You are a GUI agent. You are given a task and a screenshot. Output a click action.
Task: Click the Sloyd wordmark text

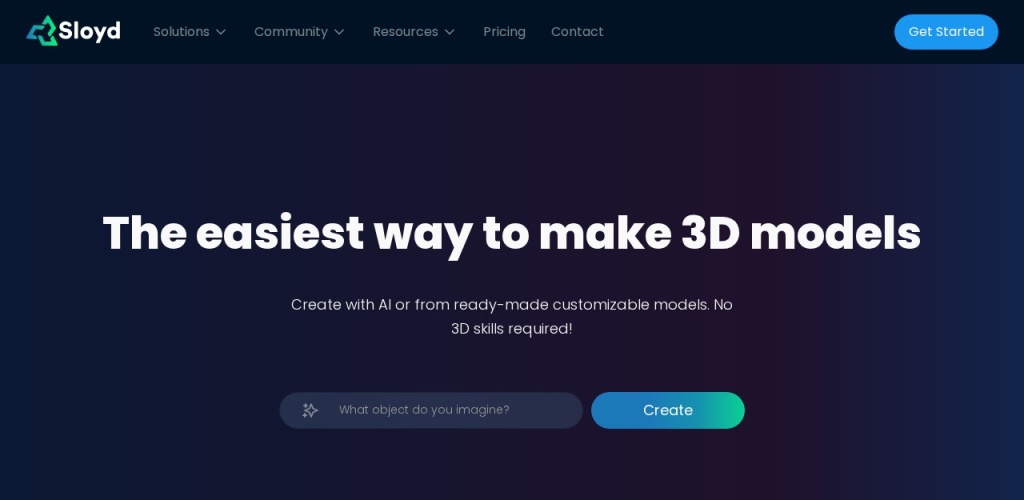pos(90,31)
